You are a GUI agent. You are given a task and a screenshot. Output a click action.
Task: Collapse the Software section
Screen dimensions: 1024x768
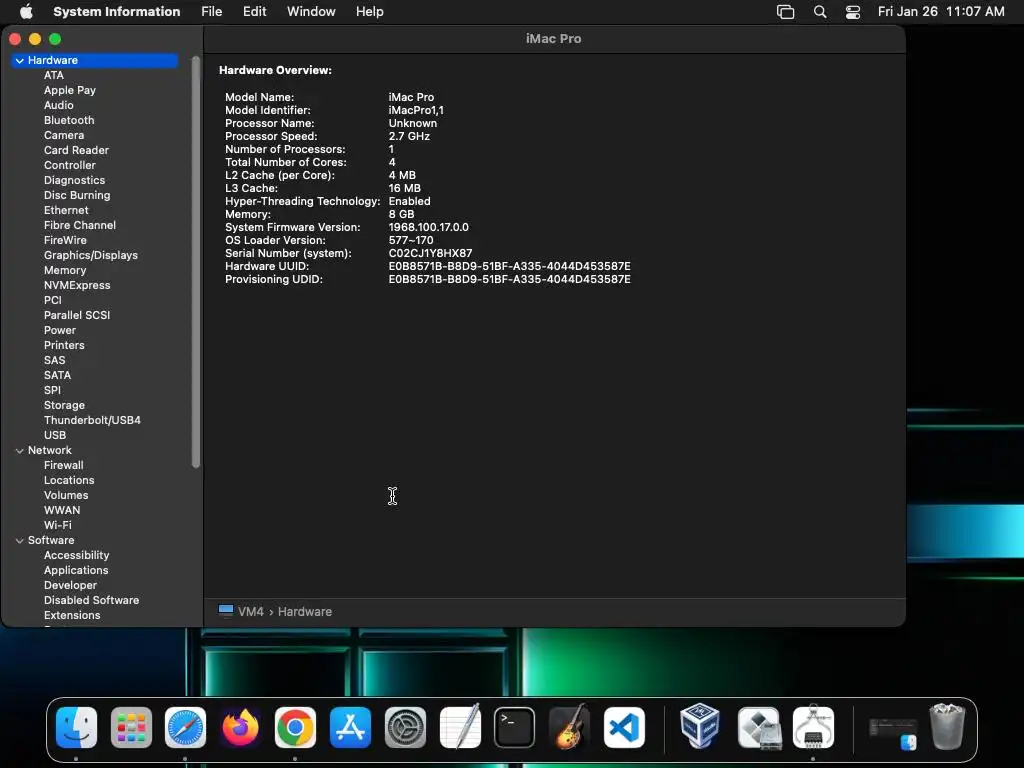click(x=20, y=541)
